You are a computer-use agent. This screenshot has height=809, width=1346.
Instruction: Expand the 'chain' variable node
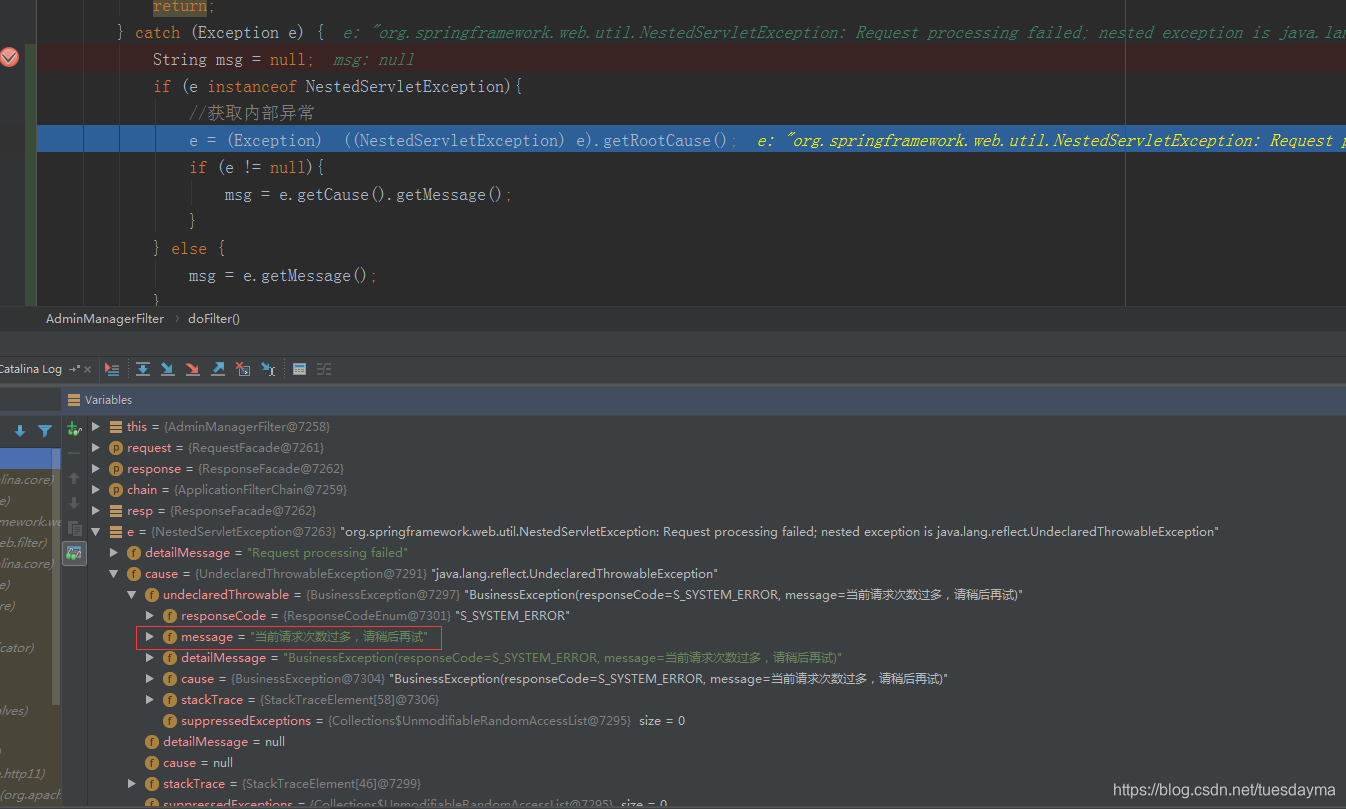click(x=96, y=490)
